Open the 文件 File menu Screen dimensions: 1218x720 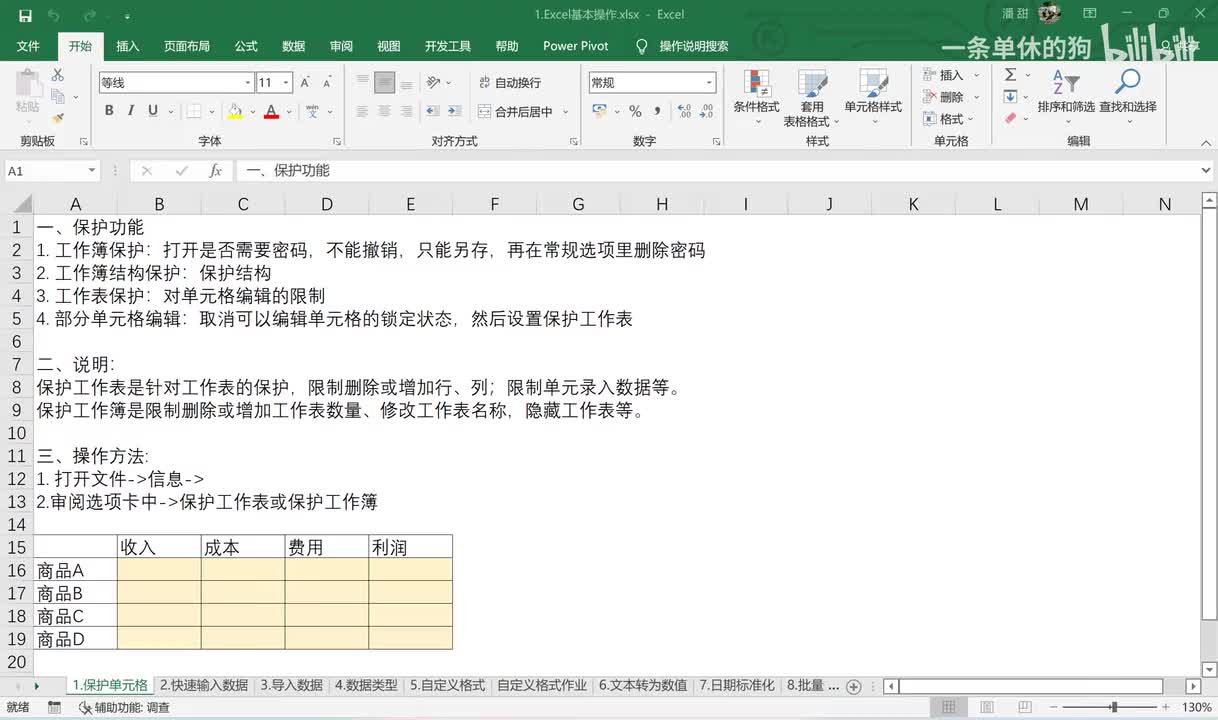coord(28,46)
